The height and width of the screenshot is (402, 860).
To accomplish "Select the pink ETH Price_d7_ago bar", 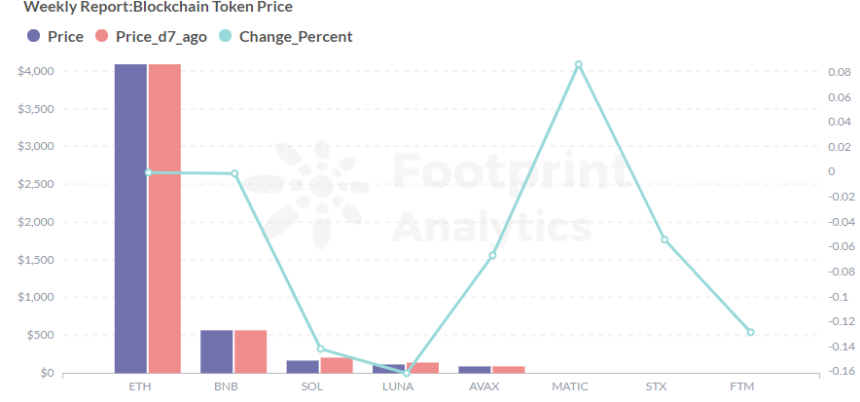I will point(165,218).
